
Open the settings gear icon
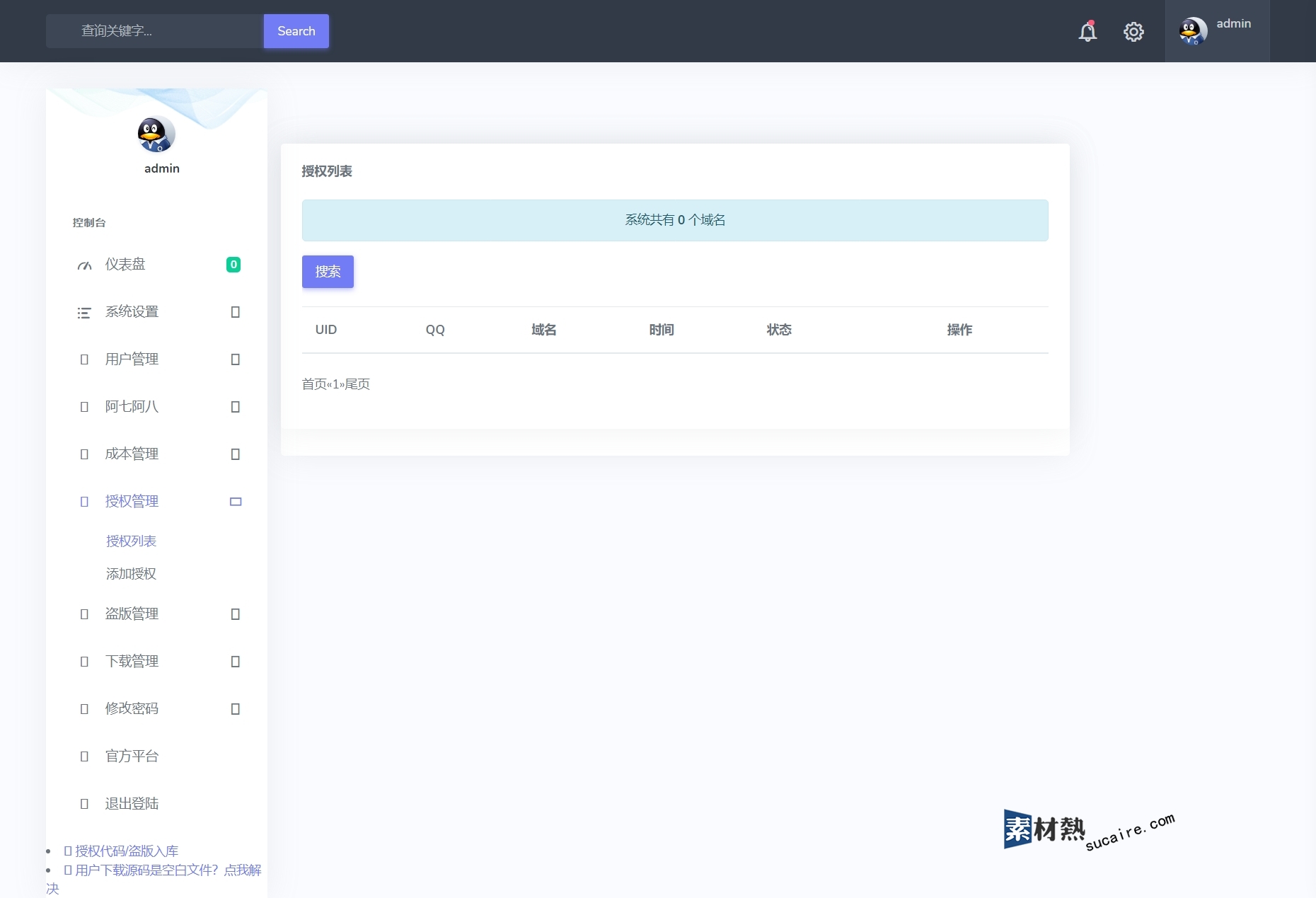(x=1133, y=32)
